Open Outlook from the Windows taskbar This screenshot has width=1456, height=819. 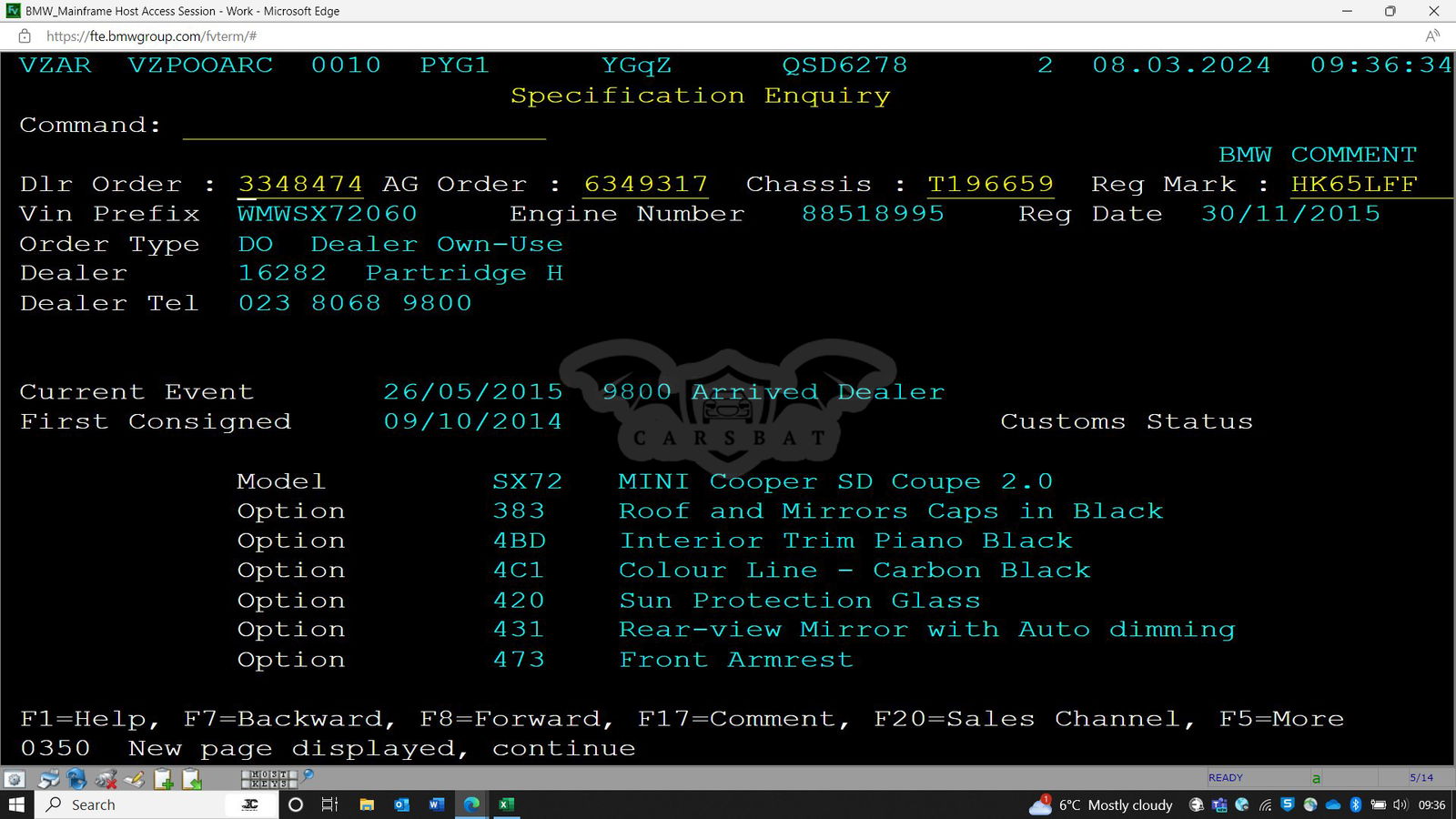pos(401,804)
